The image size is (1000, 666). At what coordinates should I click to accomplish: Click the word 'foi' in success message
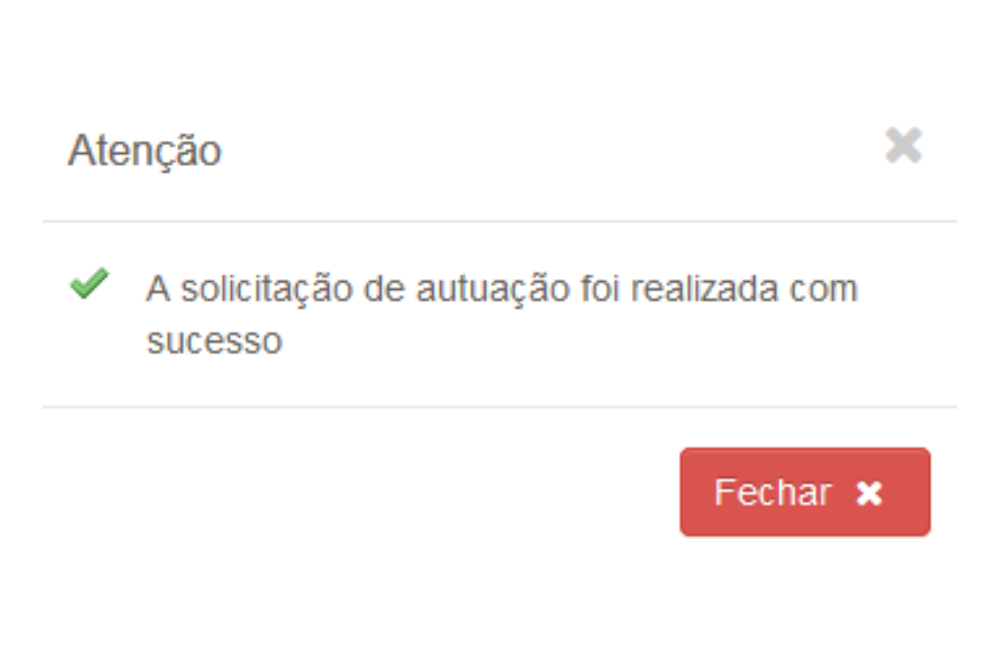point(599,289)
